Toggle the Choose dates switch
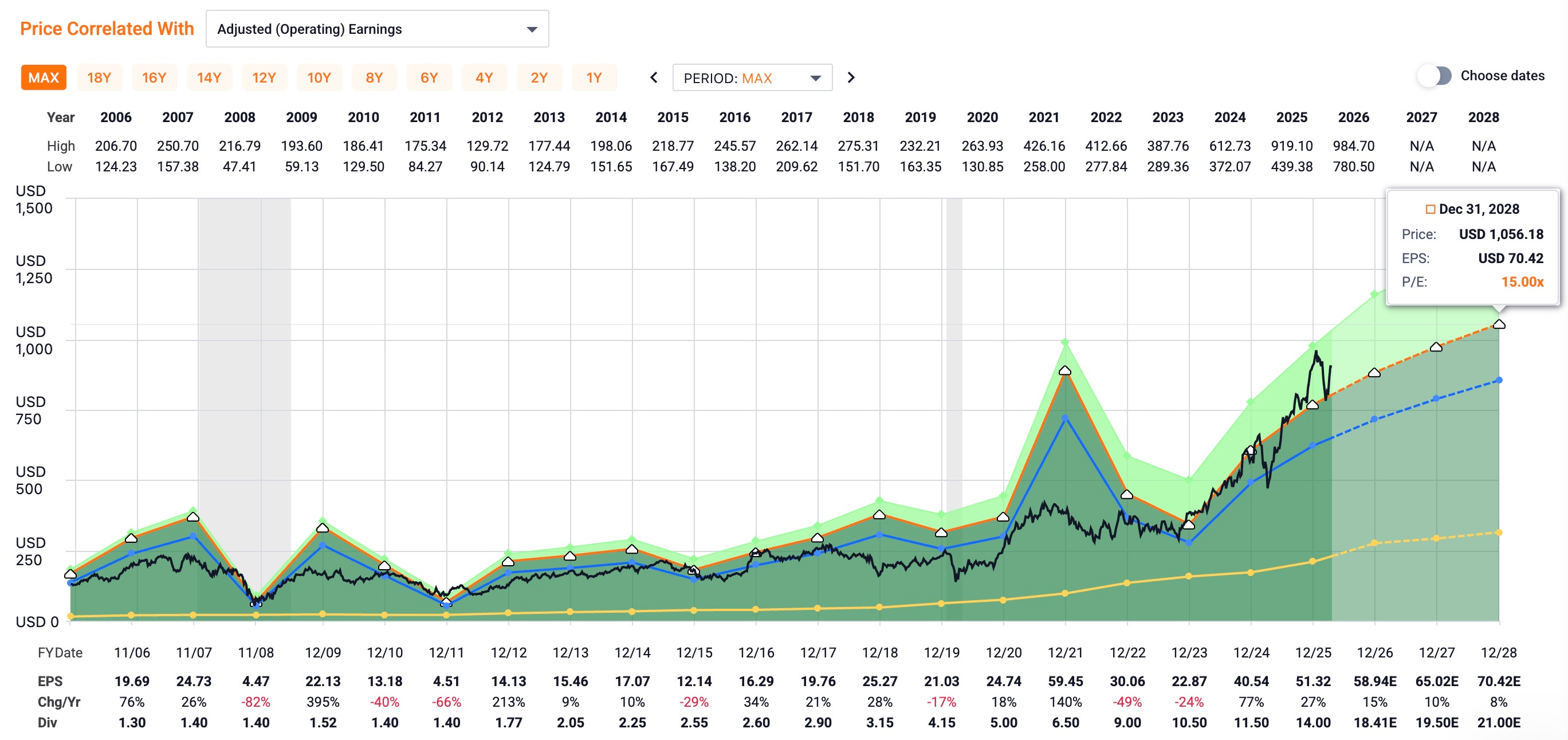This screenshot has width=1568, height=740. (1434, 76)
